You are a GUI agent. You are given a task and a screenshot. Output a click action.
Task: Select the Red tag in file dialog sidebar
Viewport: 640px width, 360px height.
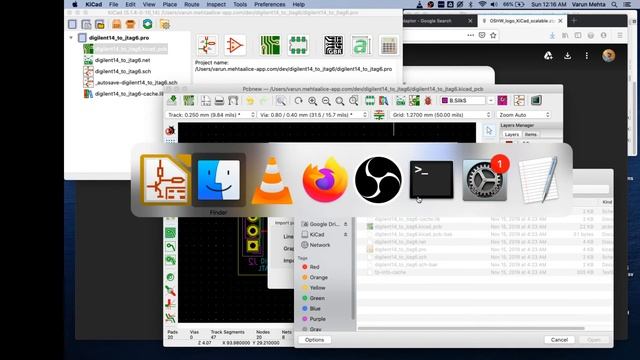tap(314, 267)
